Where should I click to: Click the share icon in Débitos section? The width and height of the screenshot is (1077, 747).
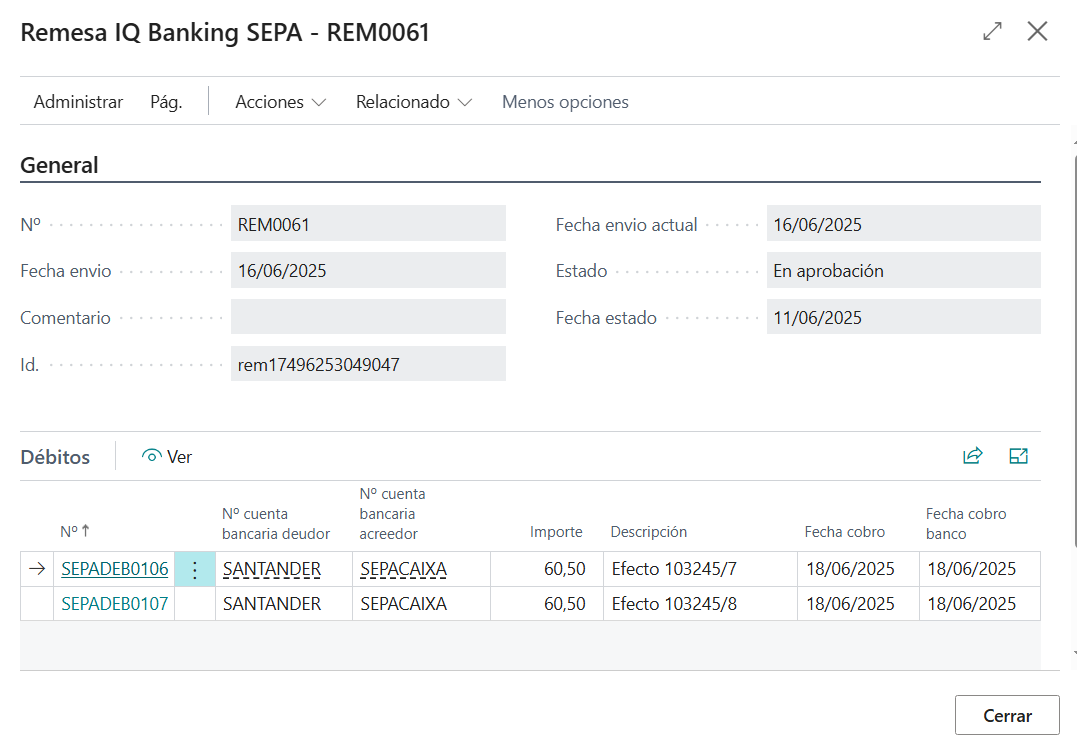(x=972, y=456)
